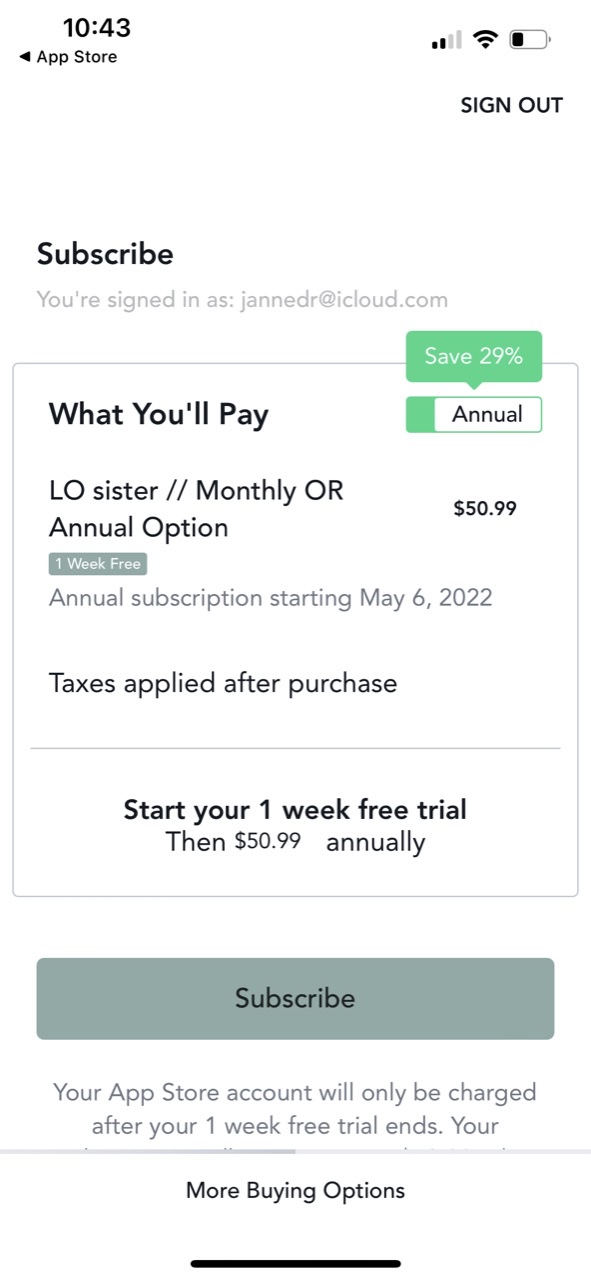The height and width of the screenshot is (1280, 591).
Task: Tap the battery indicator icon
Action: pos(530,40)
